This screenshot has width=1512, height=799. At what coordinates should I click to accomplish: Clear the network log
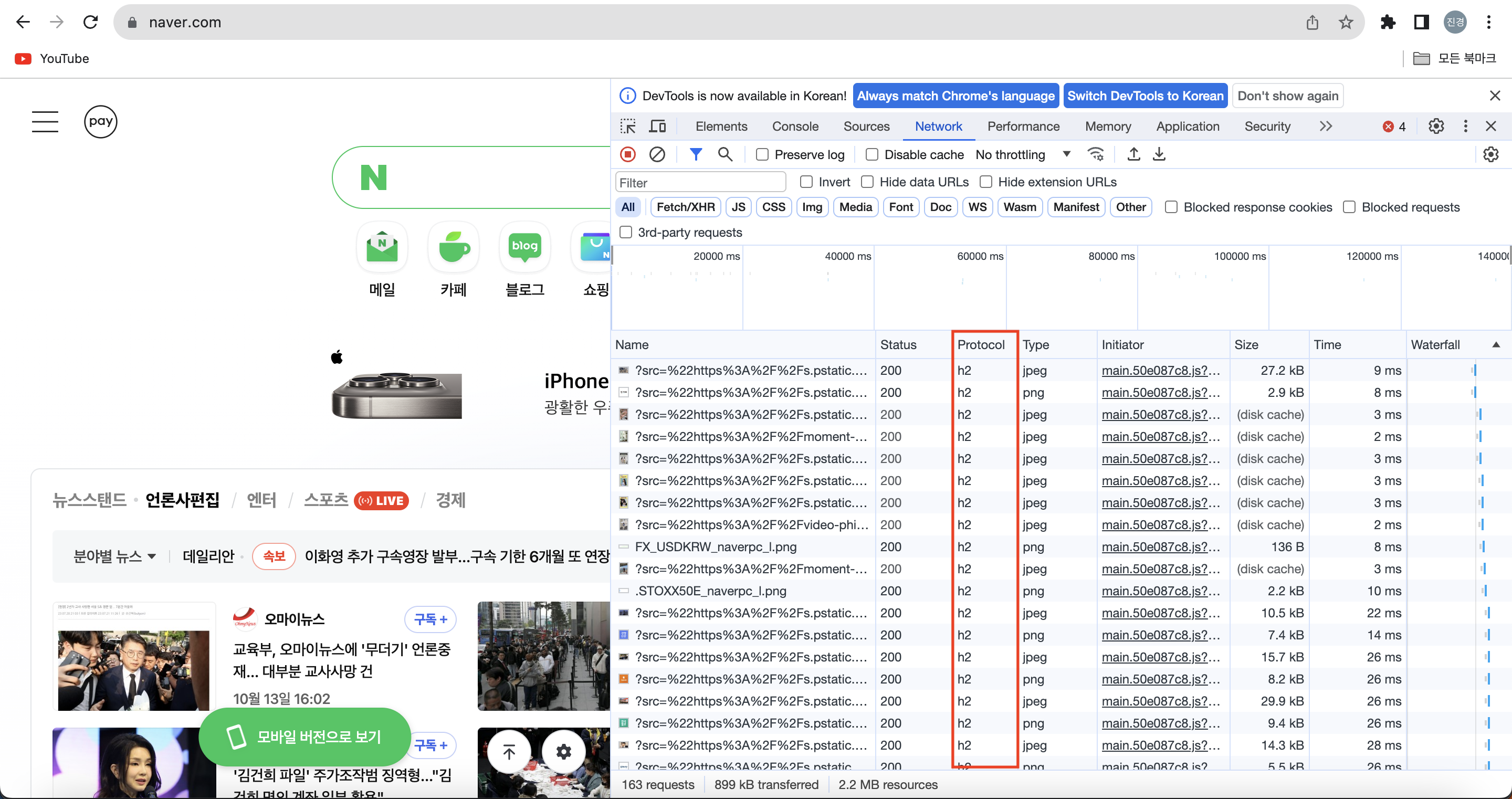[x=657, y=154]
